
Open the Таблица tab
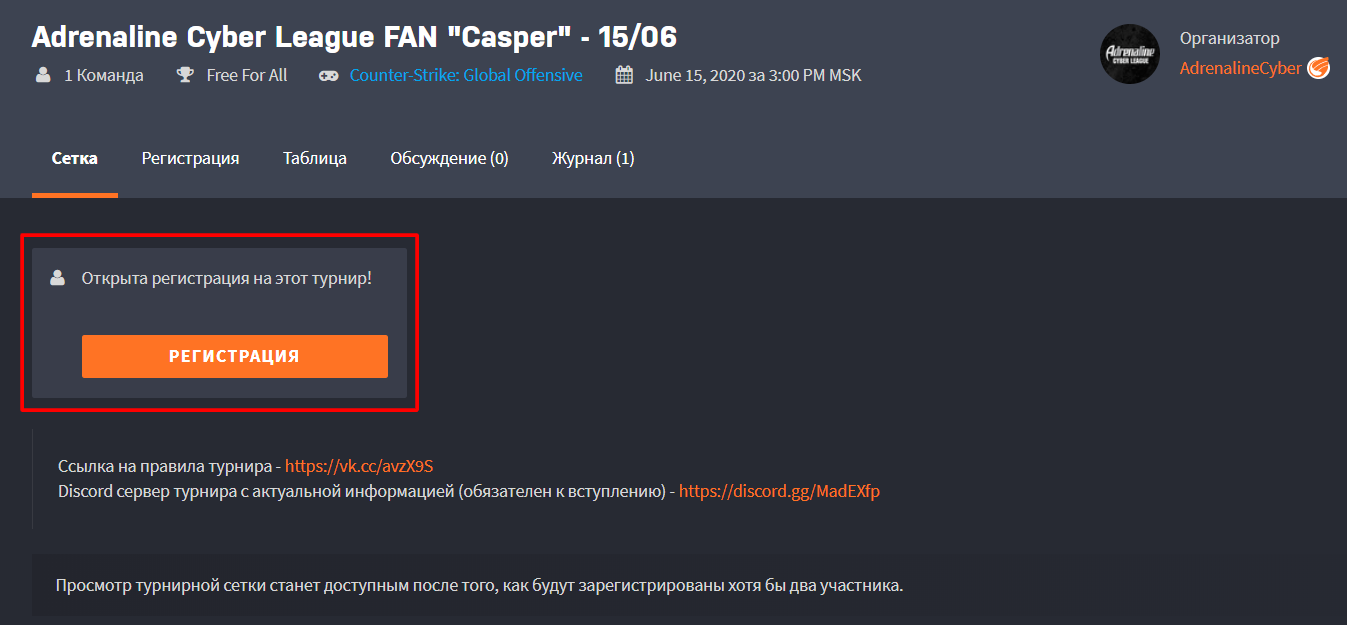coord(315,158)
